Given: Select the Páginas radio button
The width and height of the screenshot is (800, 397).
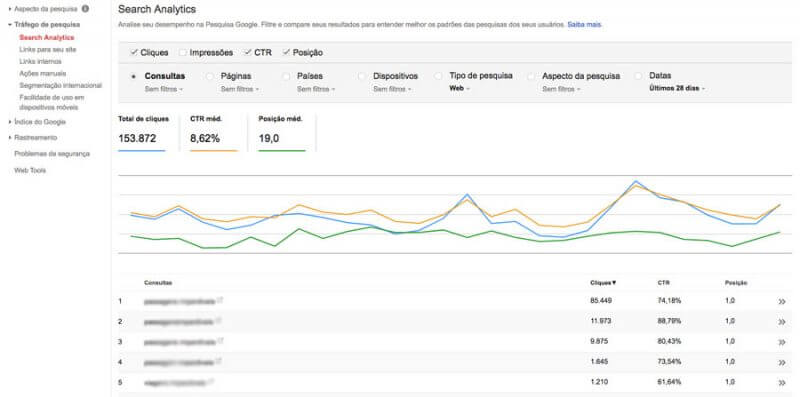Looking at the screenshot, I should tap(210, 77).
